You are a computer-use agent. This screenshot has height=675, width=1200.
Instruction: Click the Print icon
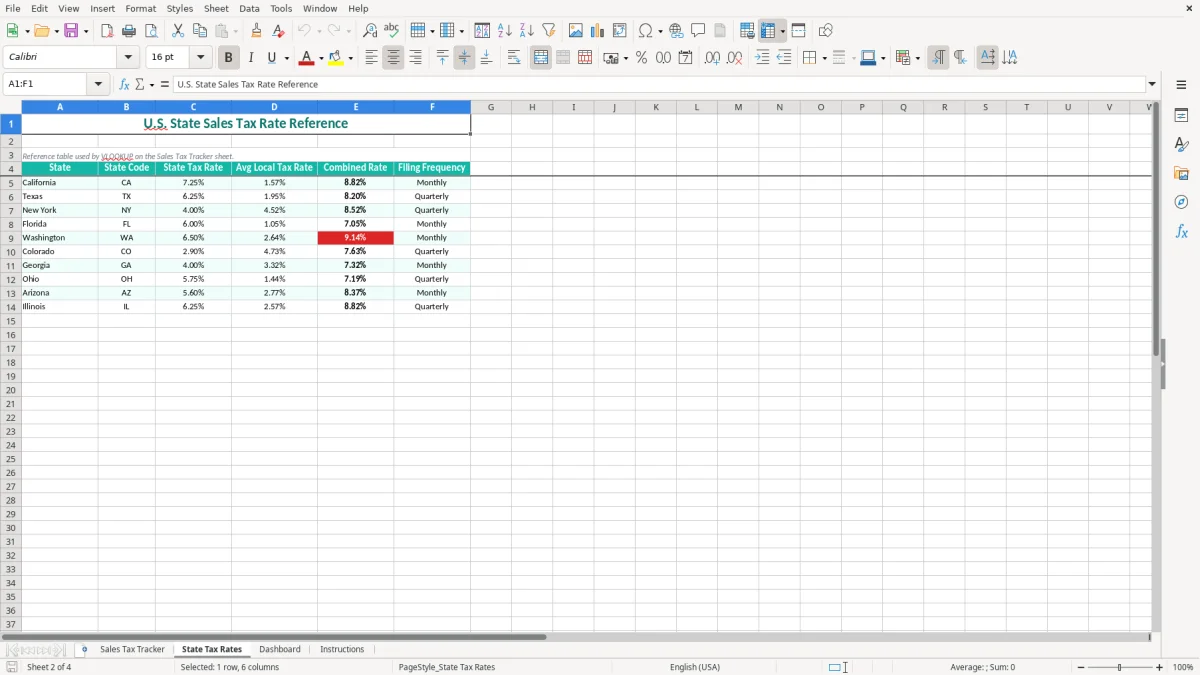tap(129, 31)
